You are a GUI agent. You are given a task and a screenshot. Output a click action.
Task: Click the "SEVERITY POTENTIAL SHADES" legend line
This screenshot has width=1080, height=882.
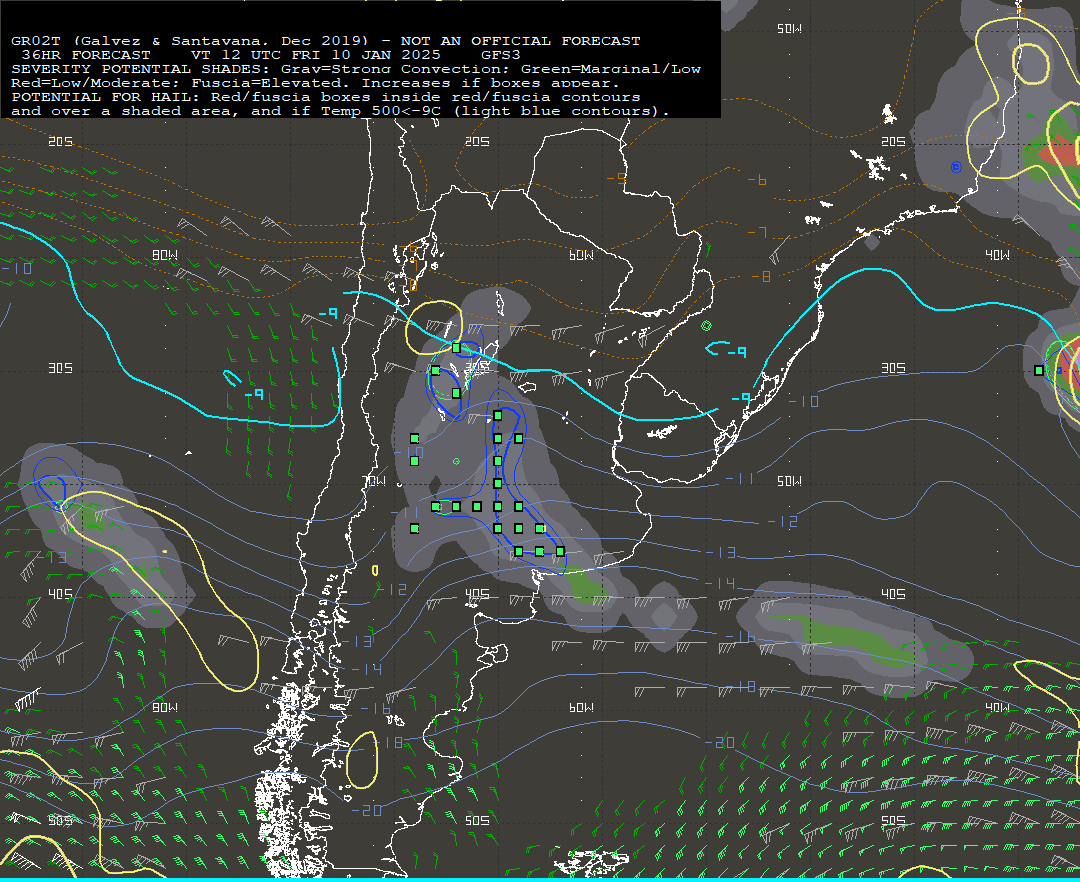tap(356, 69)
